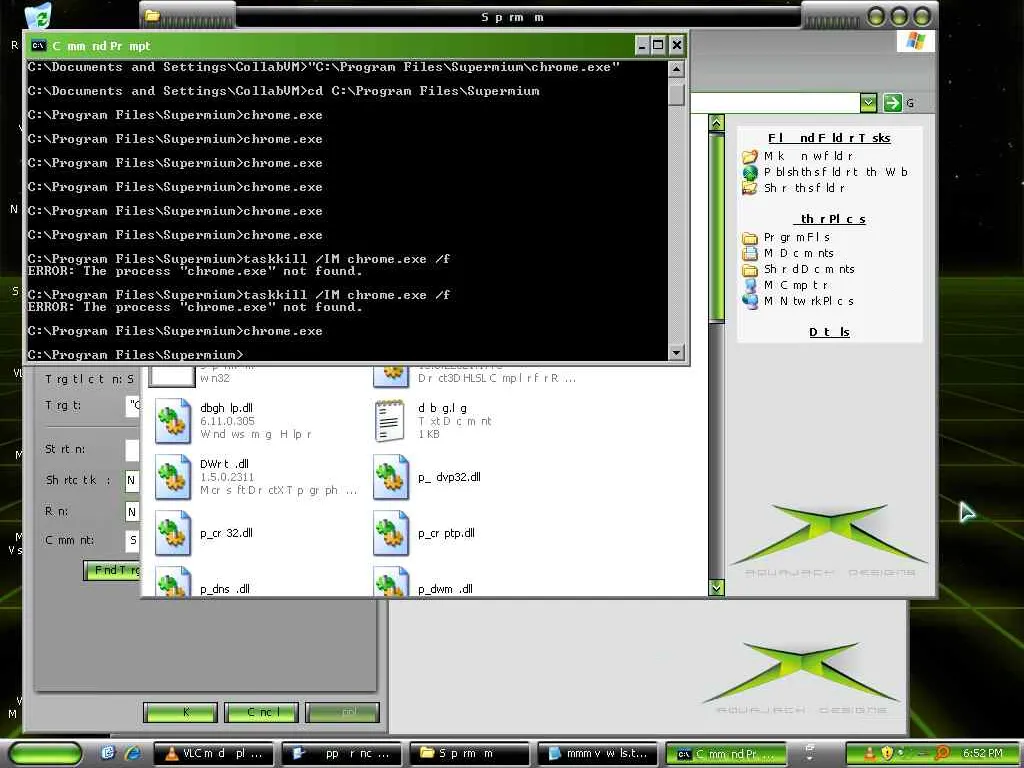Click the My Computer icon in Other Places
The width and height of the screenshot is (1024, 768).
pos(750,285)
